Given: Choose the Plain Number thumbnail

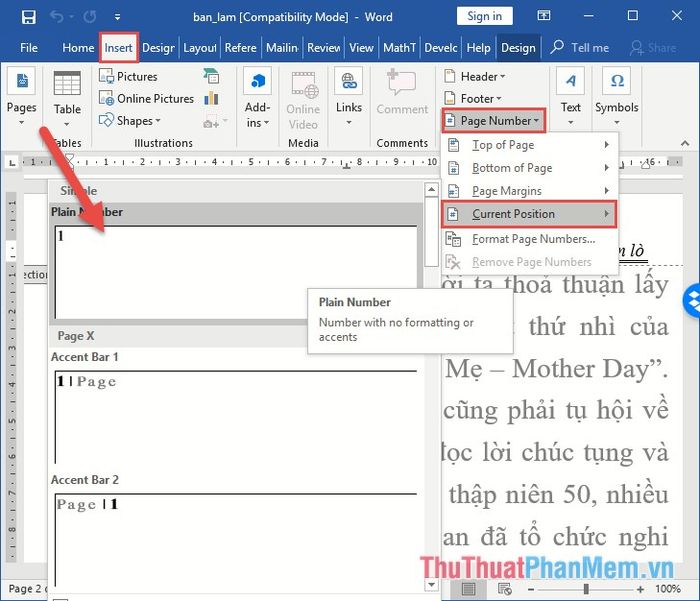Looking at the screenshot, I should (x=236, y=272).
